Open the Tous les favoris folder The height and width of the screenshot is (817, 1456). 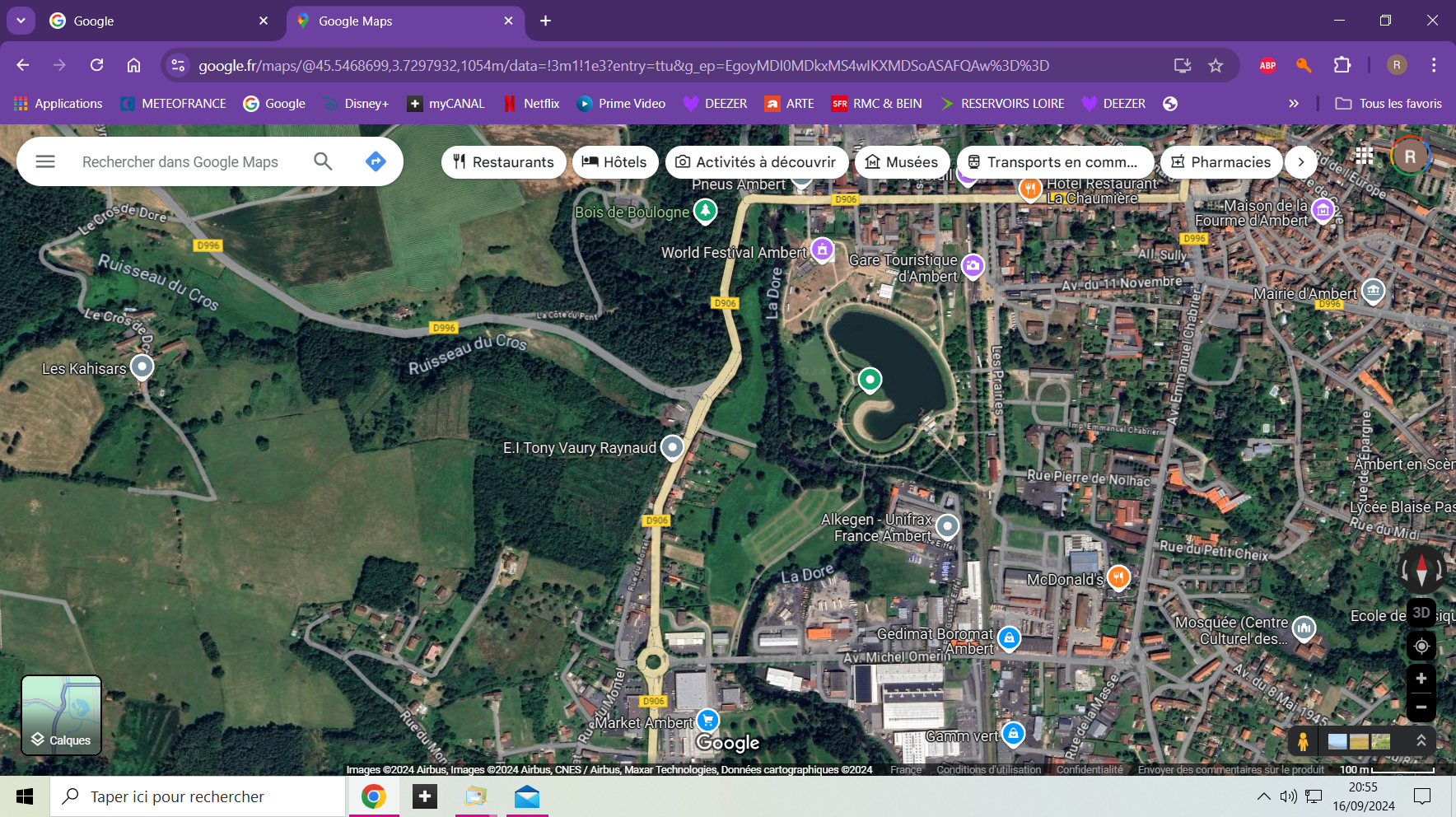(x=1388, y=104)
